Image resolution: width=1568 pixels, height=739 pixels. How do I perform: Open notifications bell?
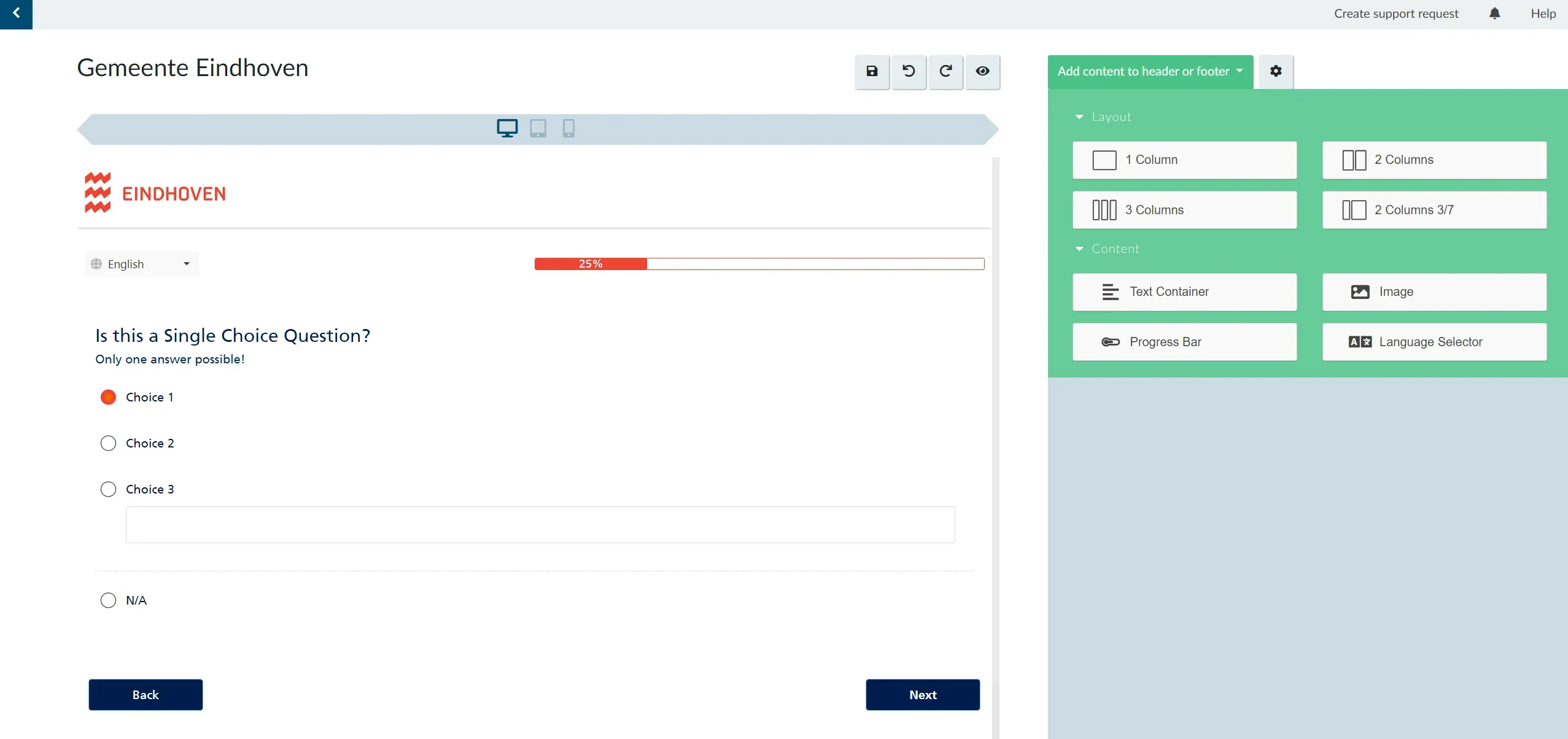(x=1495, y=14)
